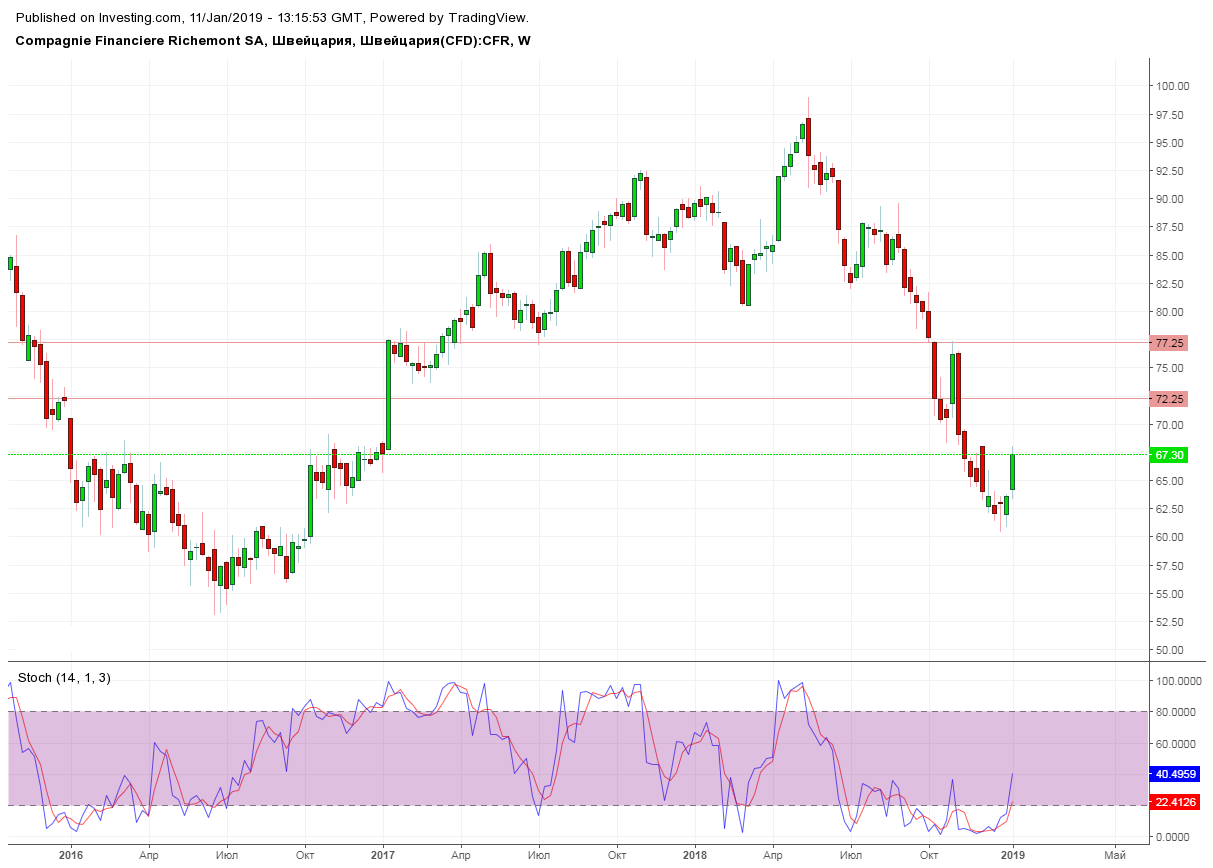Click the 90.00 price axis label
The width and height of the screenshot is (1213, 868).
(x=1172, y=199)
